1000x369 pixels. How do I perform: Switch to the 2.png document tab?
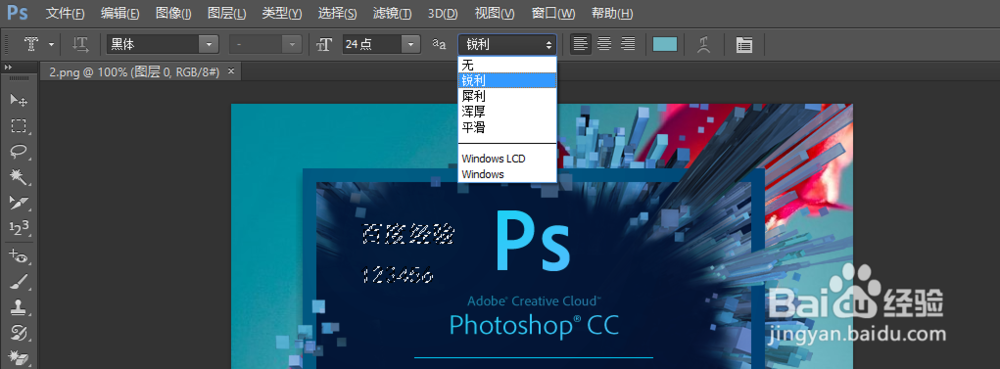135,72
